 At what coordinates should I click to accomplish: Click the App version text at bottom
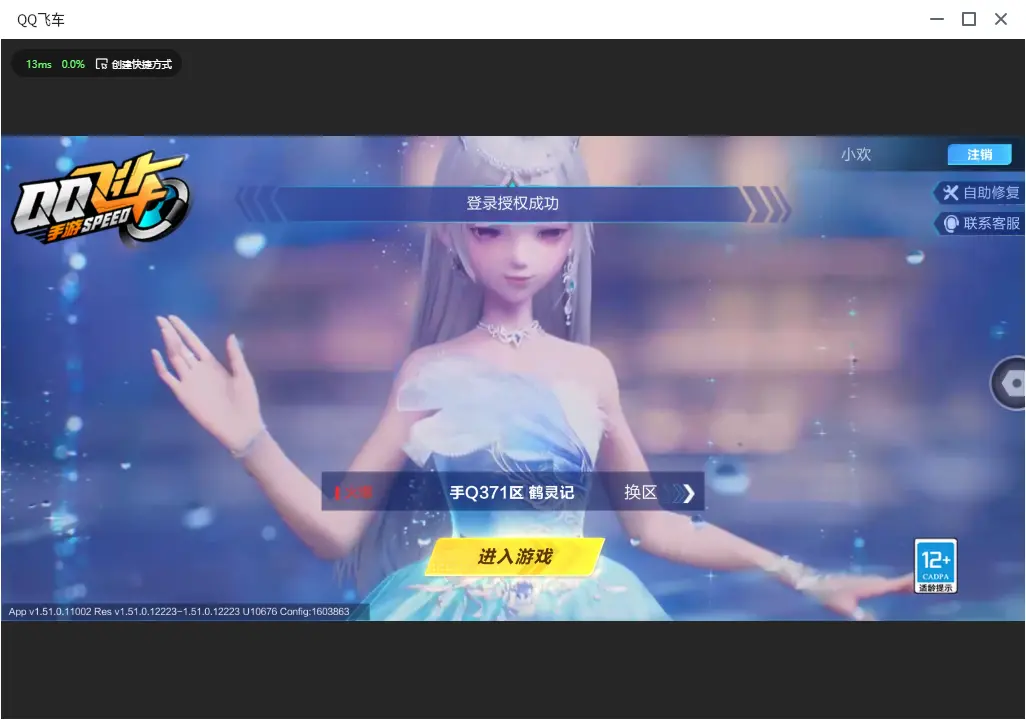[179, 611]
